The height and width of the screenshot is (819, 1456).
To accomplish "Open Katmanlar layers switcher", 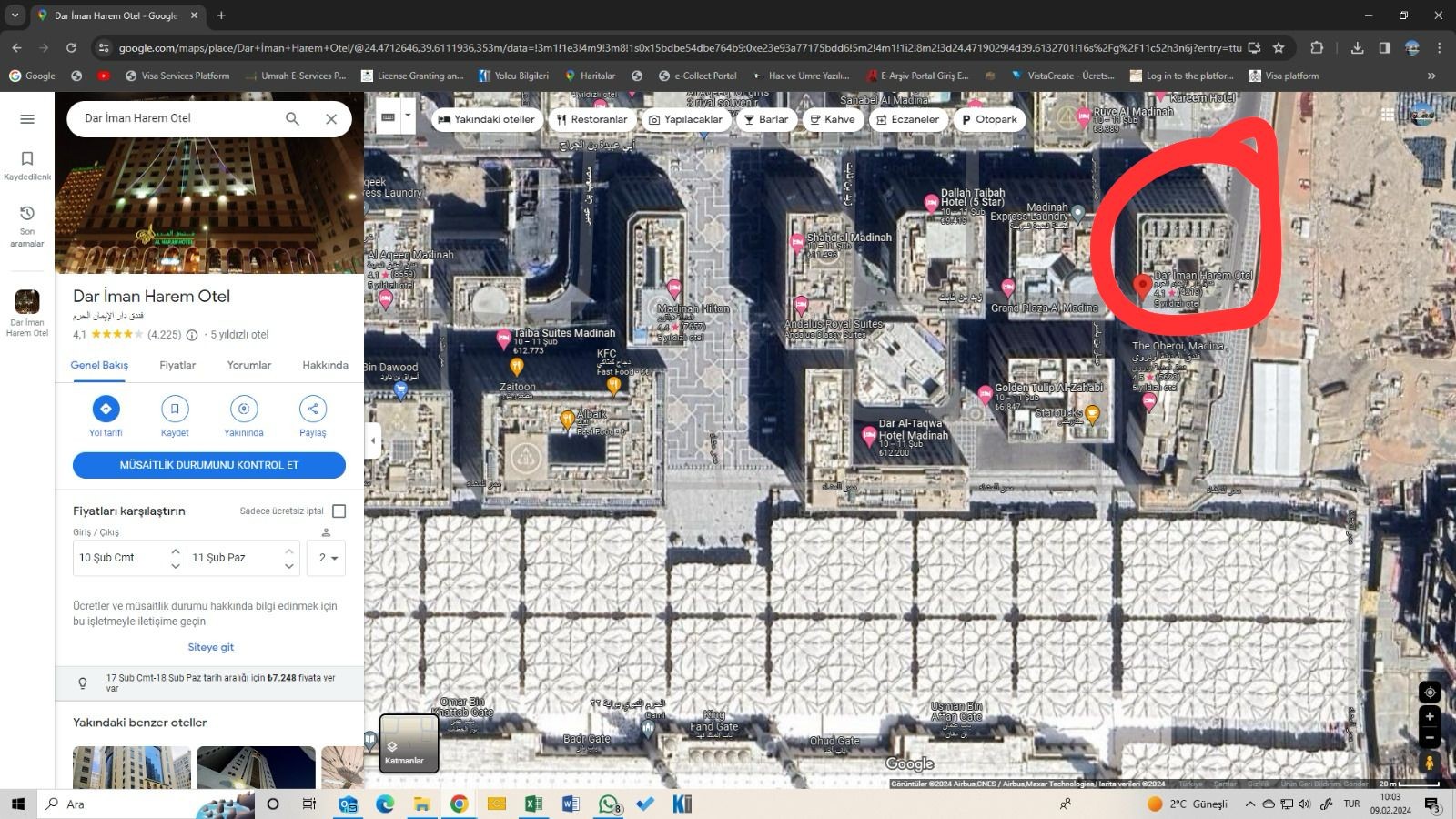I will pos(409,743).
